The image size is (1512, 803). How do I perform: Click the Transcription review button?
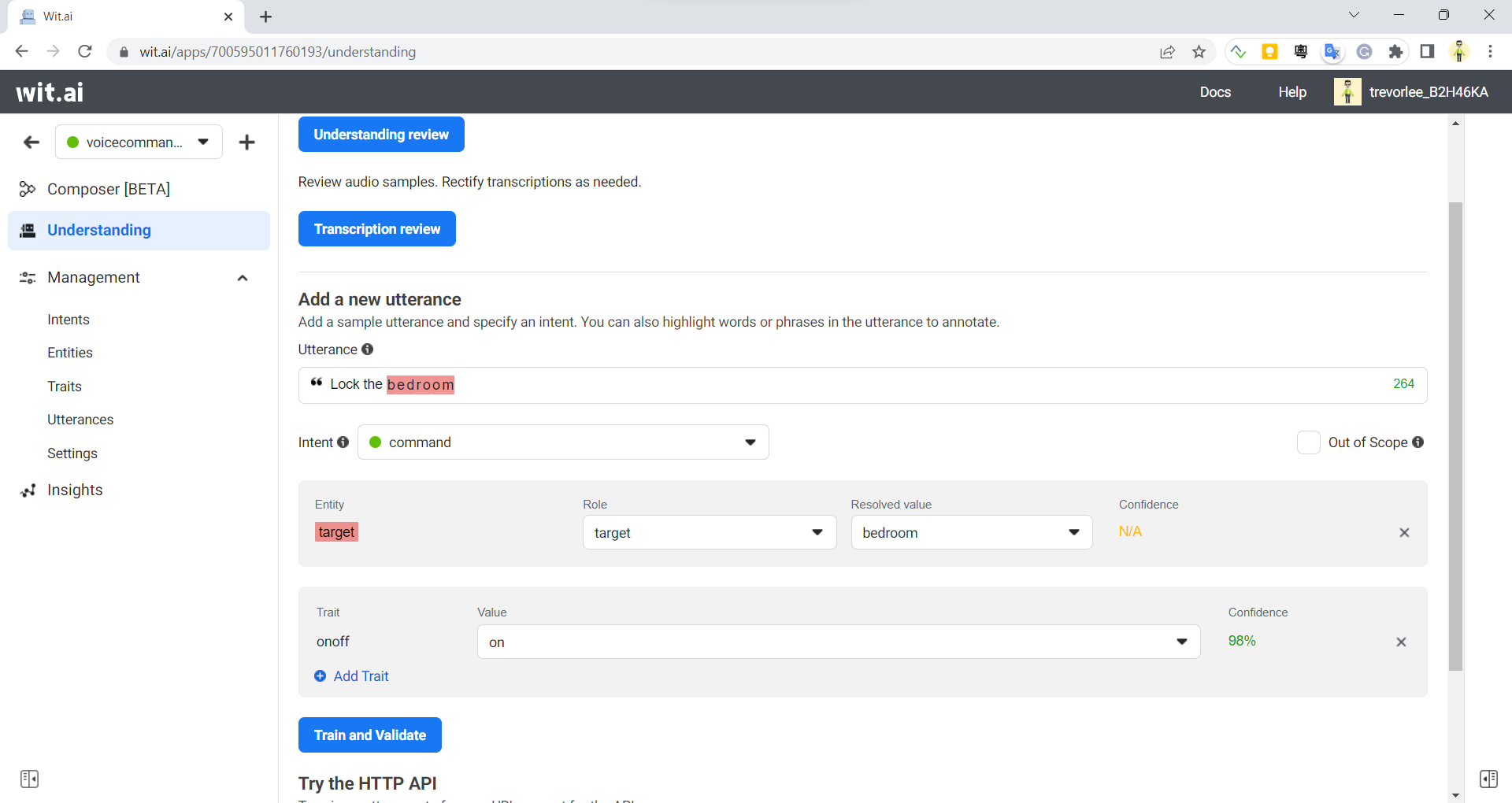coord(377,229)
